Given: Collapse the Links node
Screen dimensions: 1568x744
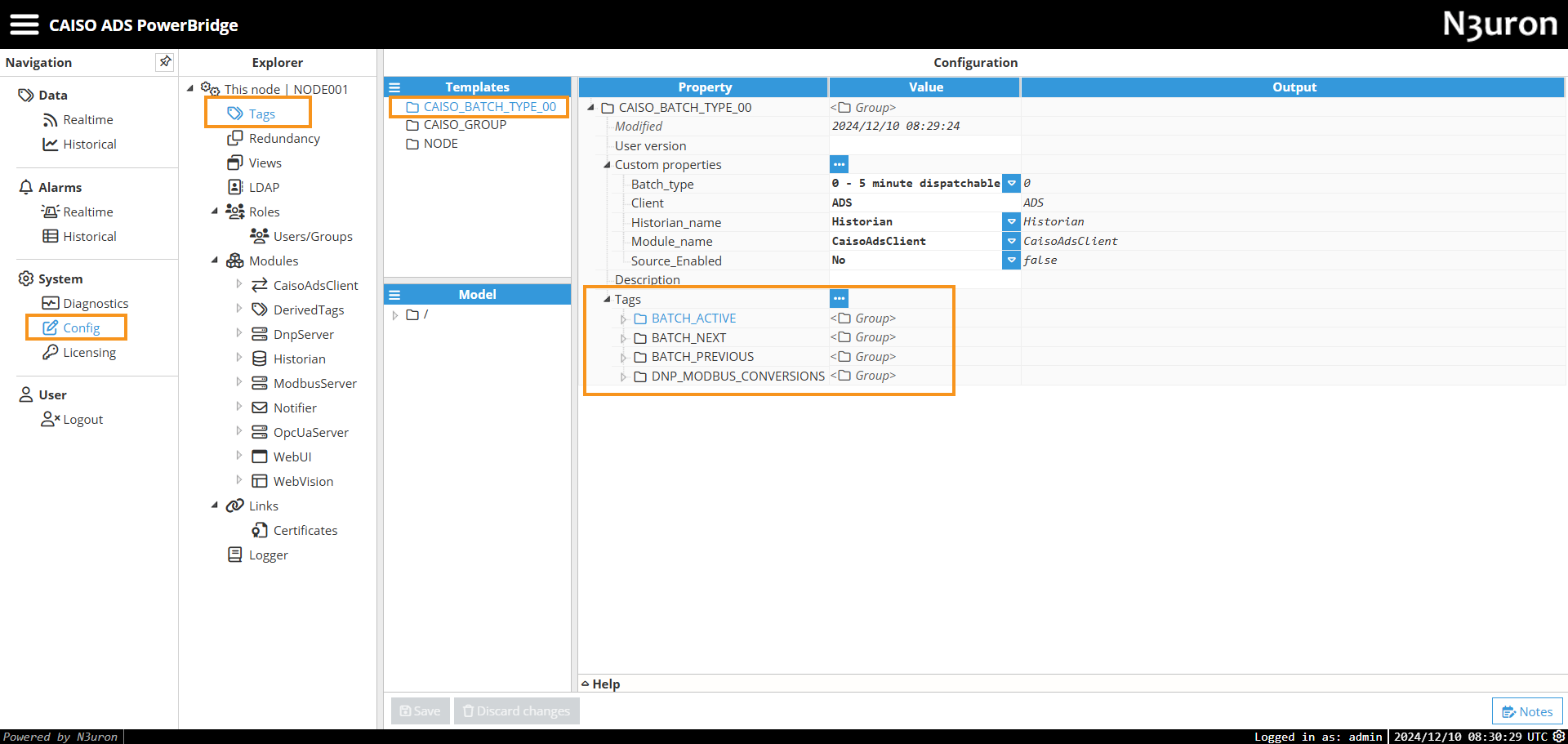Looking at the screenshot, I should pyautogui.click(x=215, y=505).
